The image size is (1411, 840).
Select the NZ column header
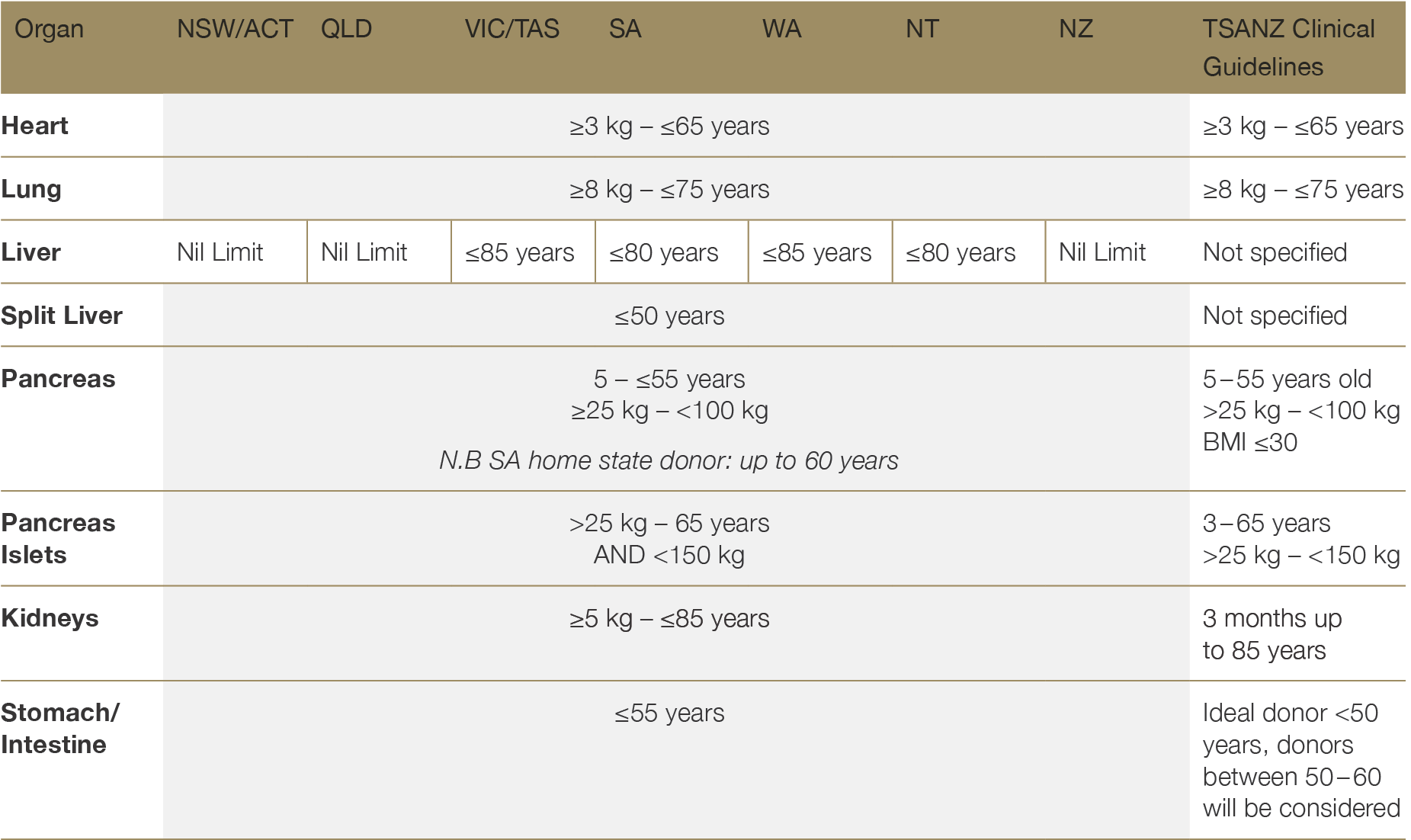1076,30
